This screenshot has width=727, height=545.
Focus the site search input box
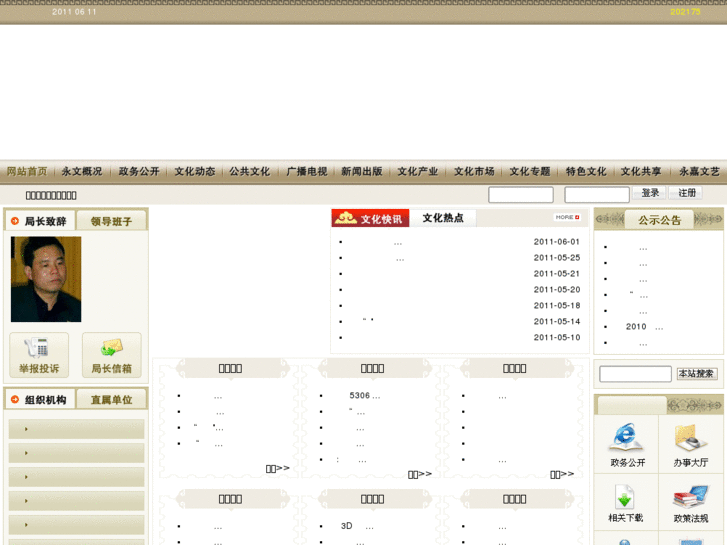(x=635, y=374)
